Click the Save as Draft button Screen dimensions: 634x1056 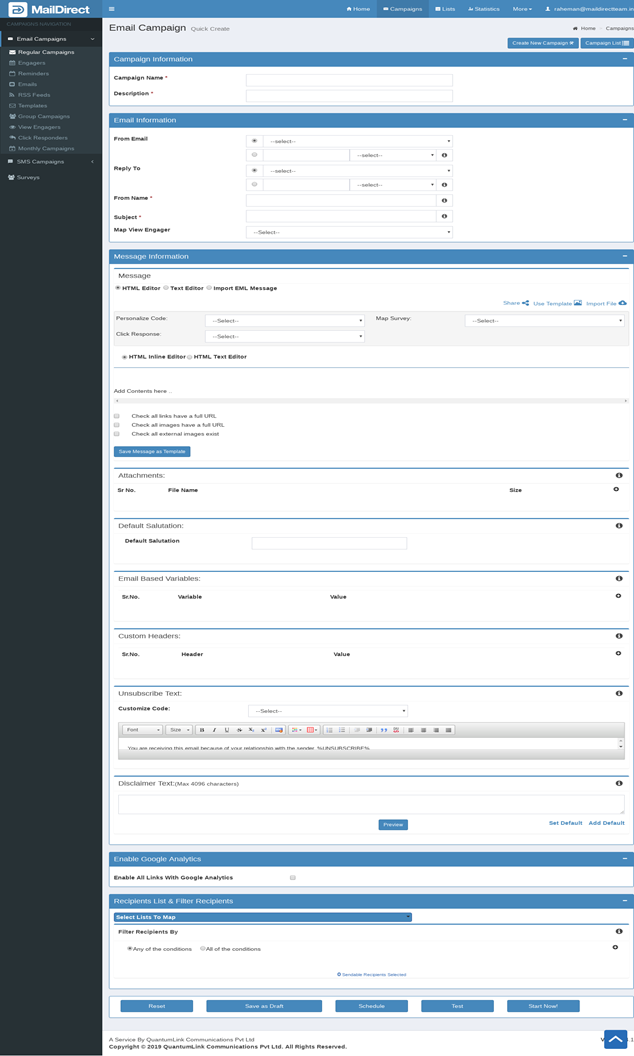pos(264,1006)
